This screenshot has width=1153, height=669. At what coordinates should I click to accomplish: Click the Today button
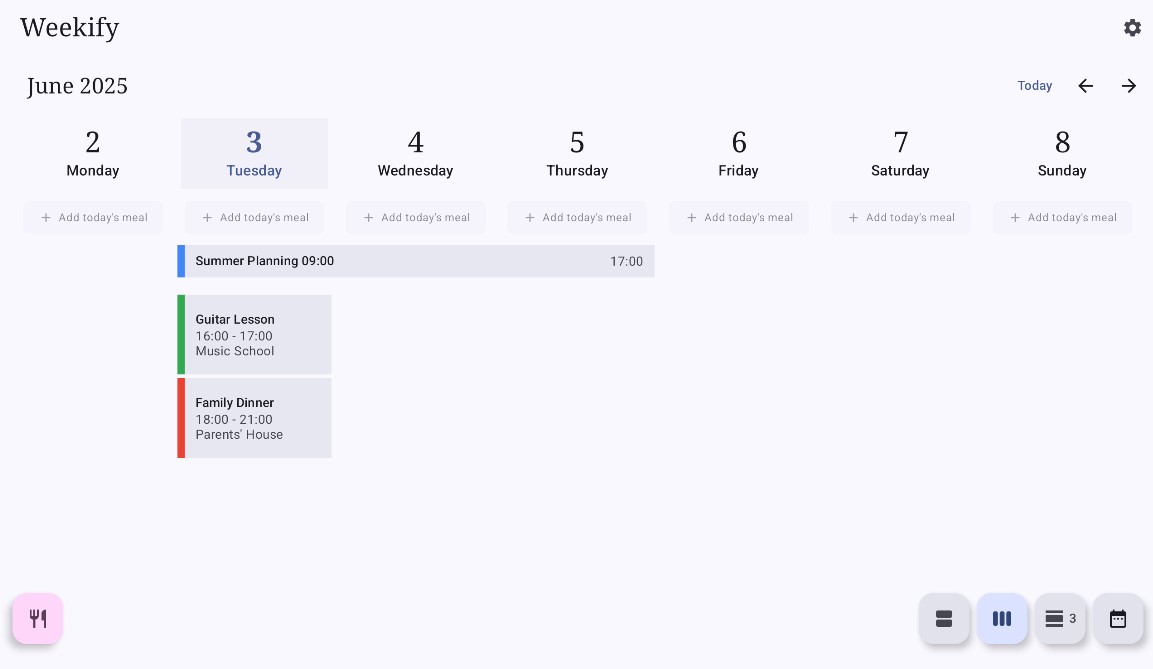pyautogui.click(x=1035, y=86)
